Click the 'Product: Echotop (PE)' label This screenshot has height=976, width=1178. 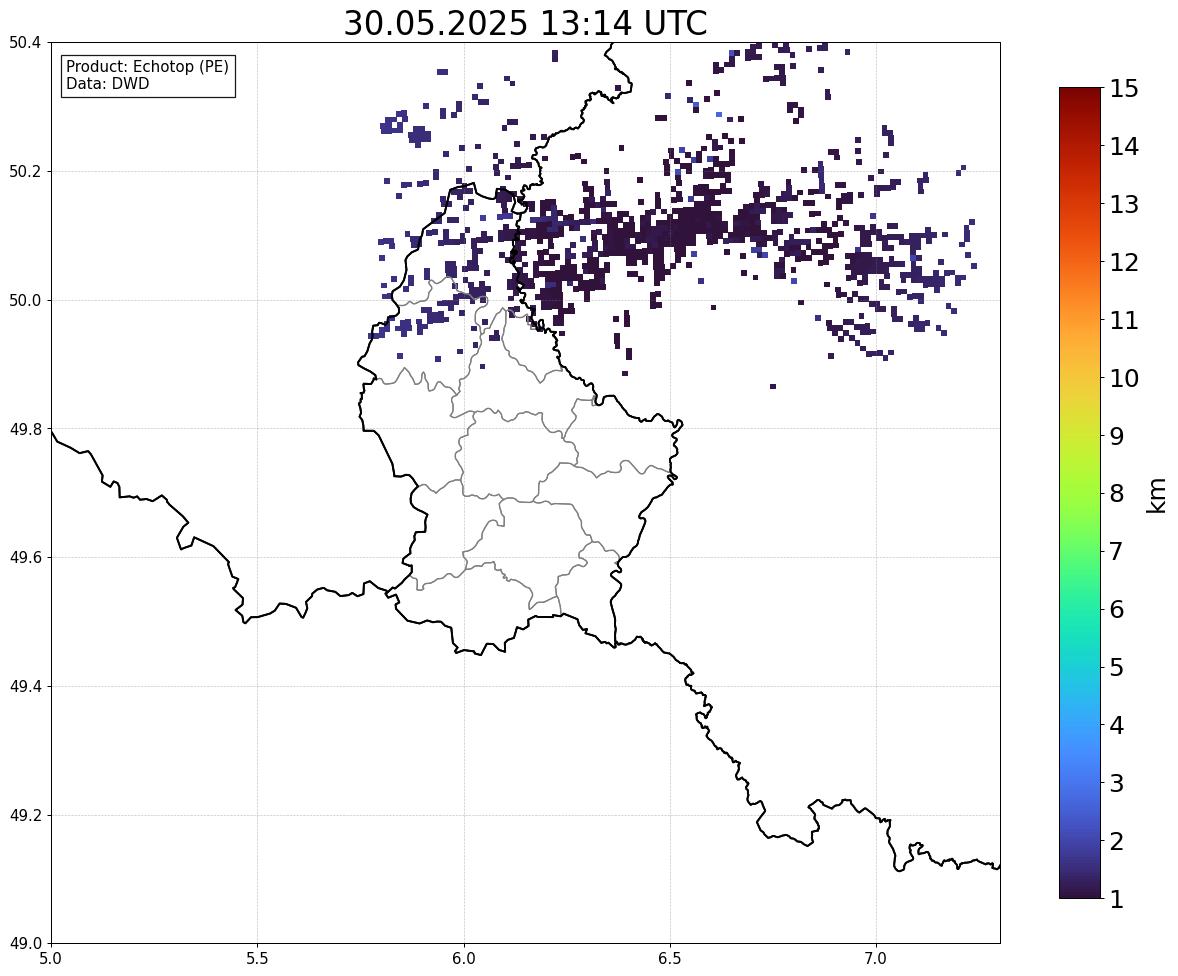[x=147, y=67]
